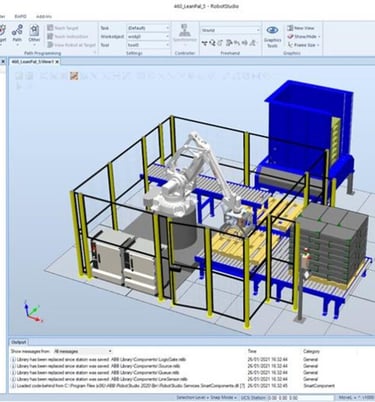Open the Frame Size dropdown

(x=304, y=45)
